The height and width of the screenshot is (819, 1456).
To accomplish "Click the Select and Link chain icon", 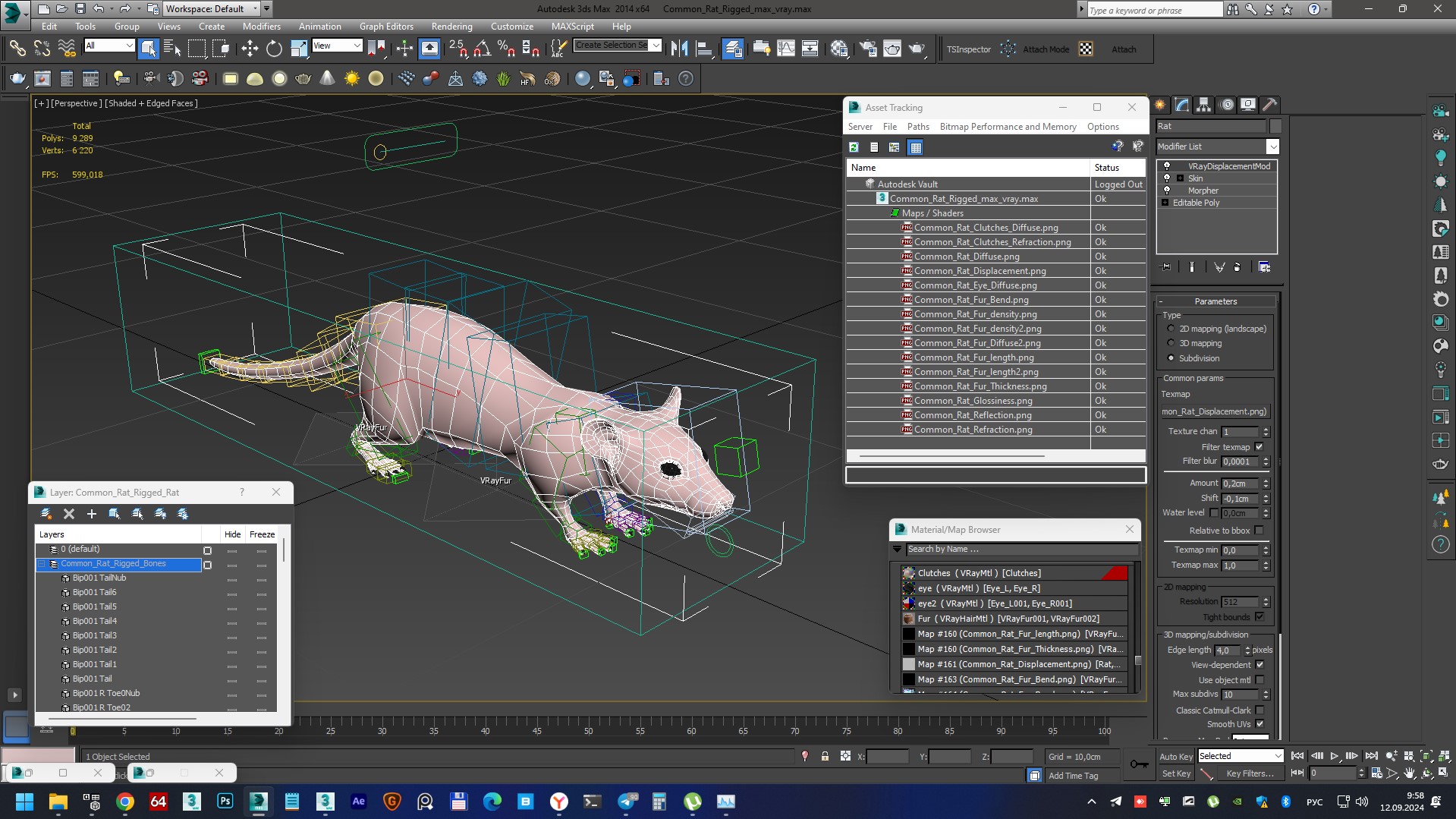I will (17, 49).
